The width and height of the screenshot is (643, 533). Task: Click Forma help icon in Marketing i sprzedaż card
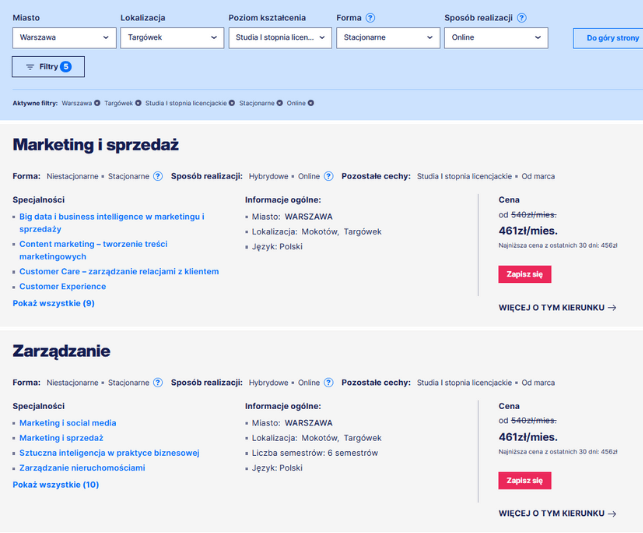point(158,176)
